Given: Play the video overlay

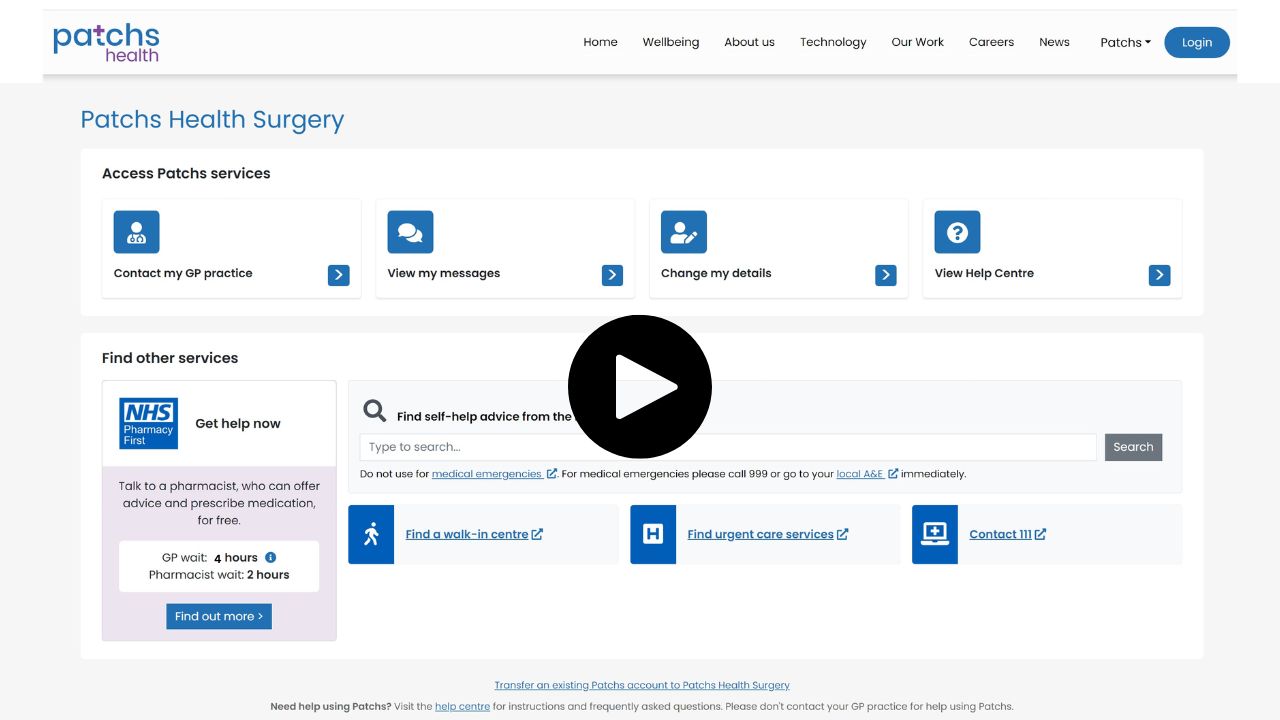Looking at the screenshot, I should tap(640, 387).
